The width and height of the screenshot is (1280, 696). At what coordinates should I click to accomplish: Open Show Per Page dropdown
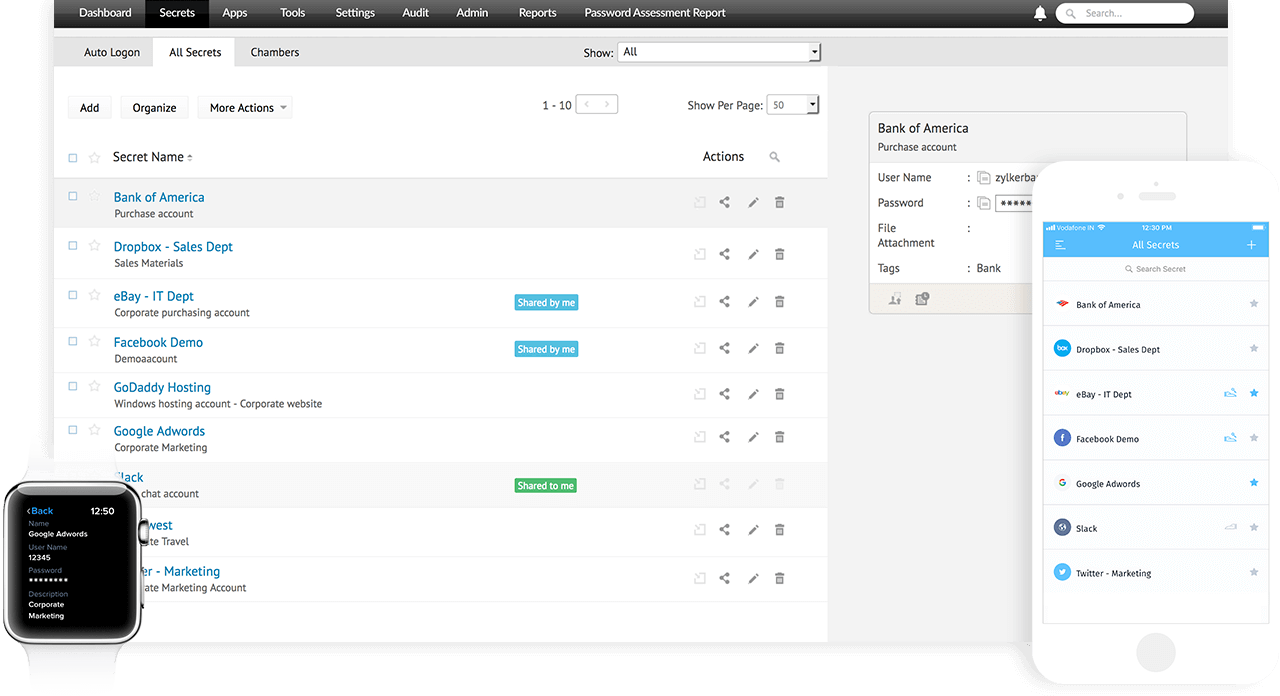(x=793, y=105)
